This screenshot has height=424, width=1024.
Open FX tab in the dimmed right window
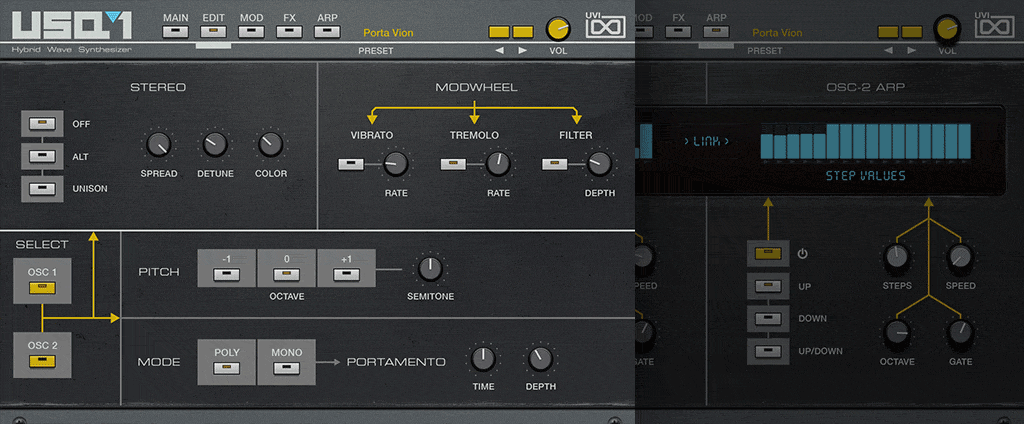click(x=679, y=31)
